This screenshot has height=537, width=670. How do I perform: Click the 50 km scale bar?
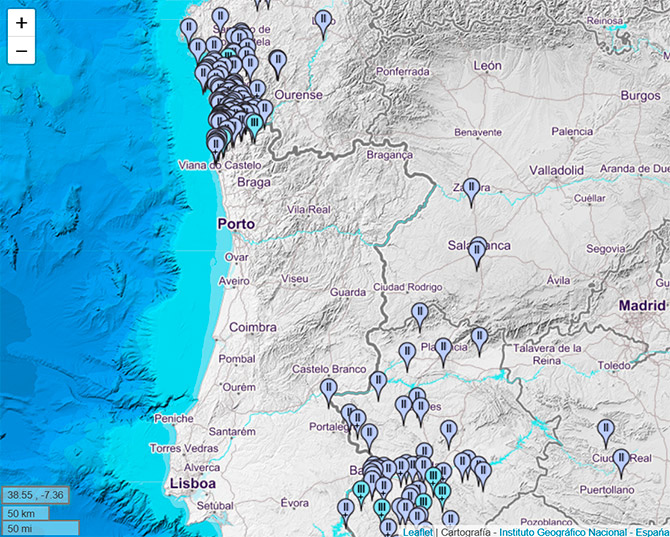coord(28,512)
